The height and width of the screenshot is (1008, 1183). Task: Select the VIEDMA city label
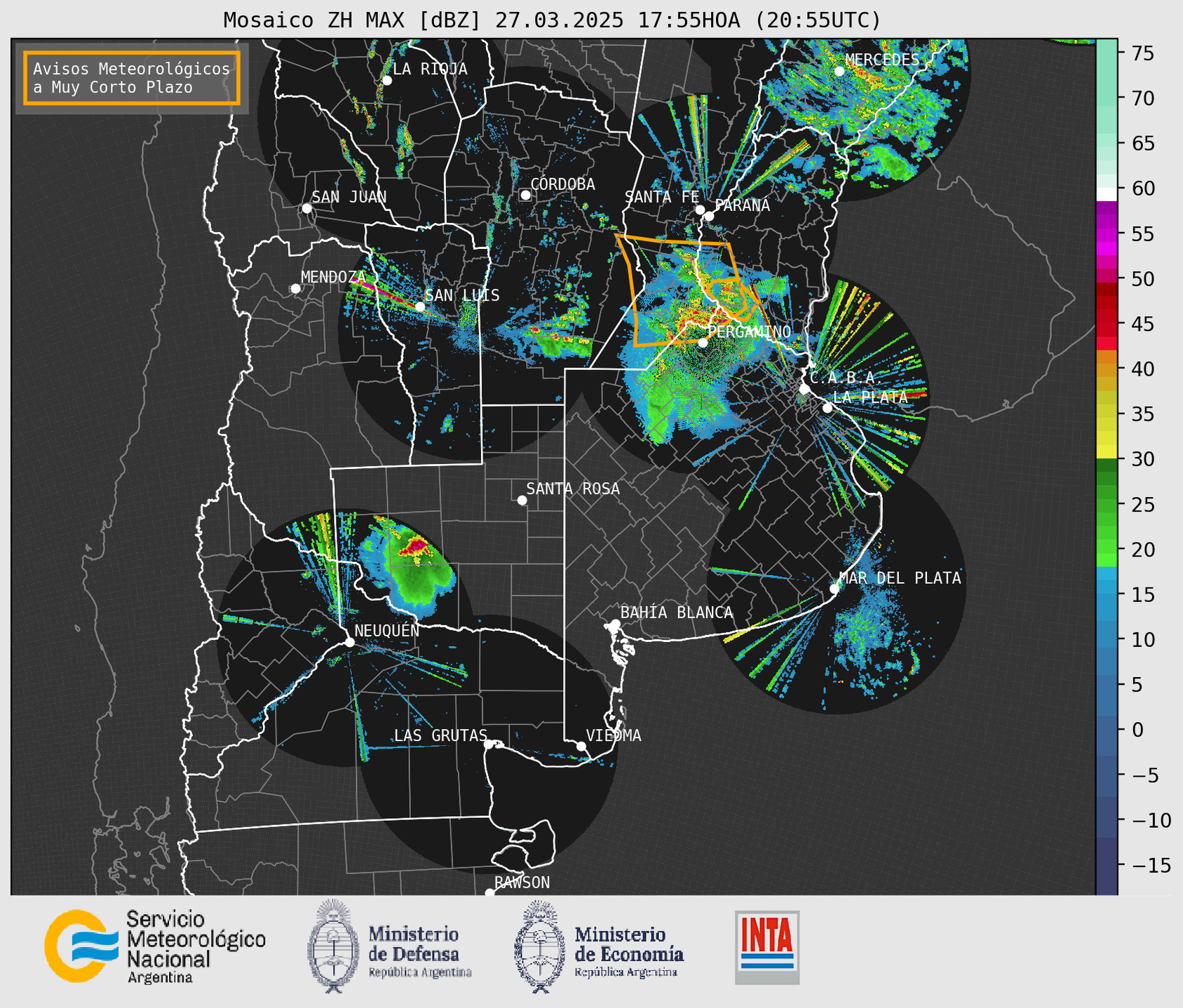(x=614, y=735)
